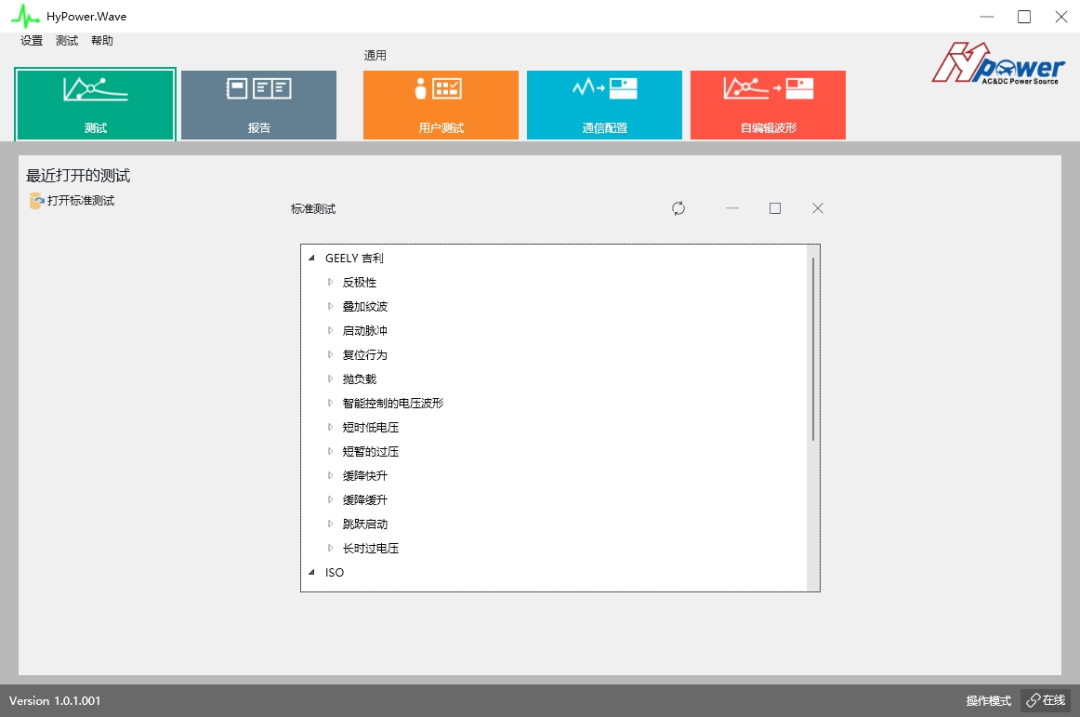Click the 在线 status label

click(x=1054, y=700)
